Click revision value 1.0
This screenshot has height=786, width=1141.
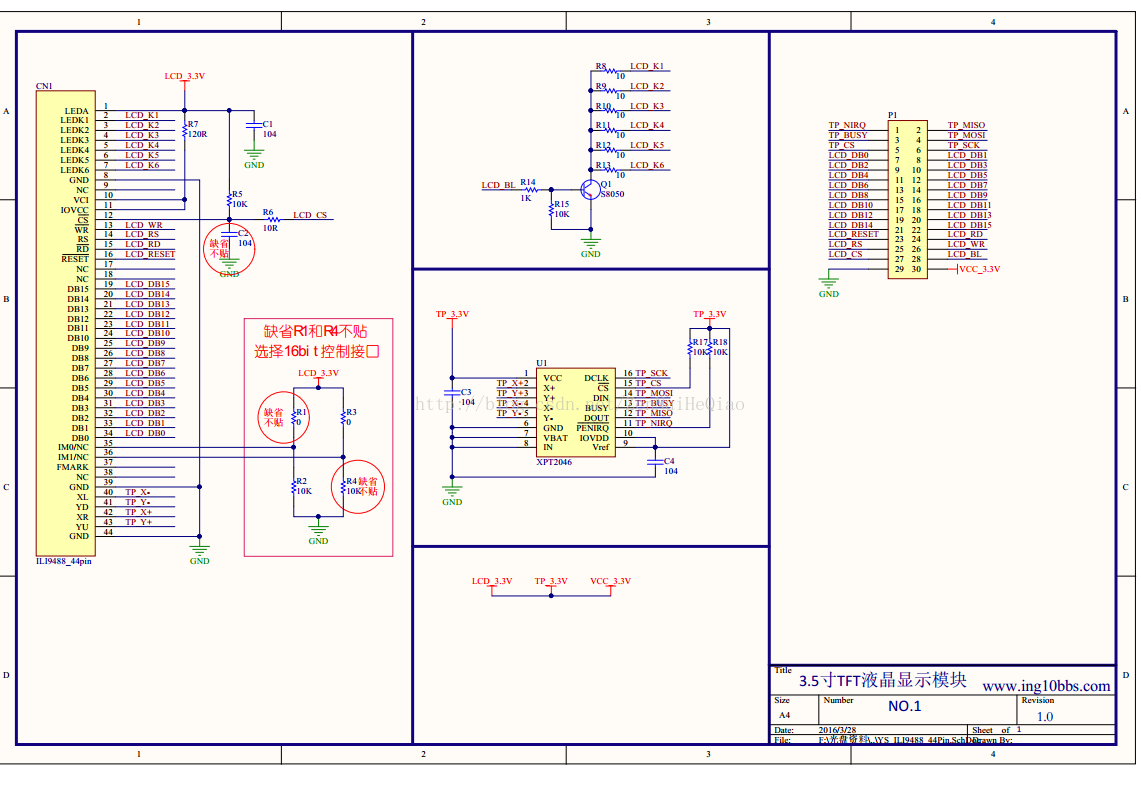[x=1045, y=717]
